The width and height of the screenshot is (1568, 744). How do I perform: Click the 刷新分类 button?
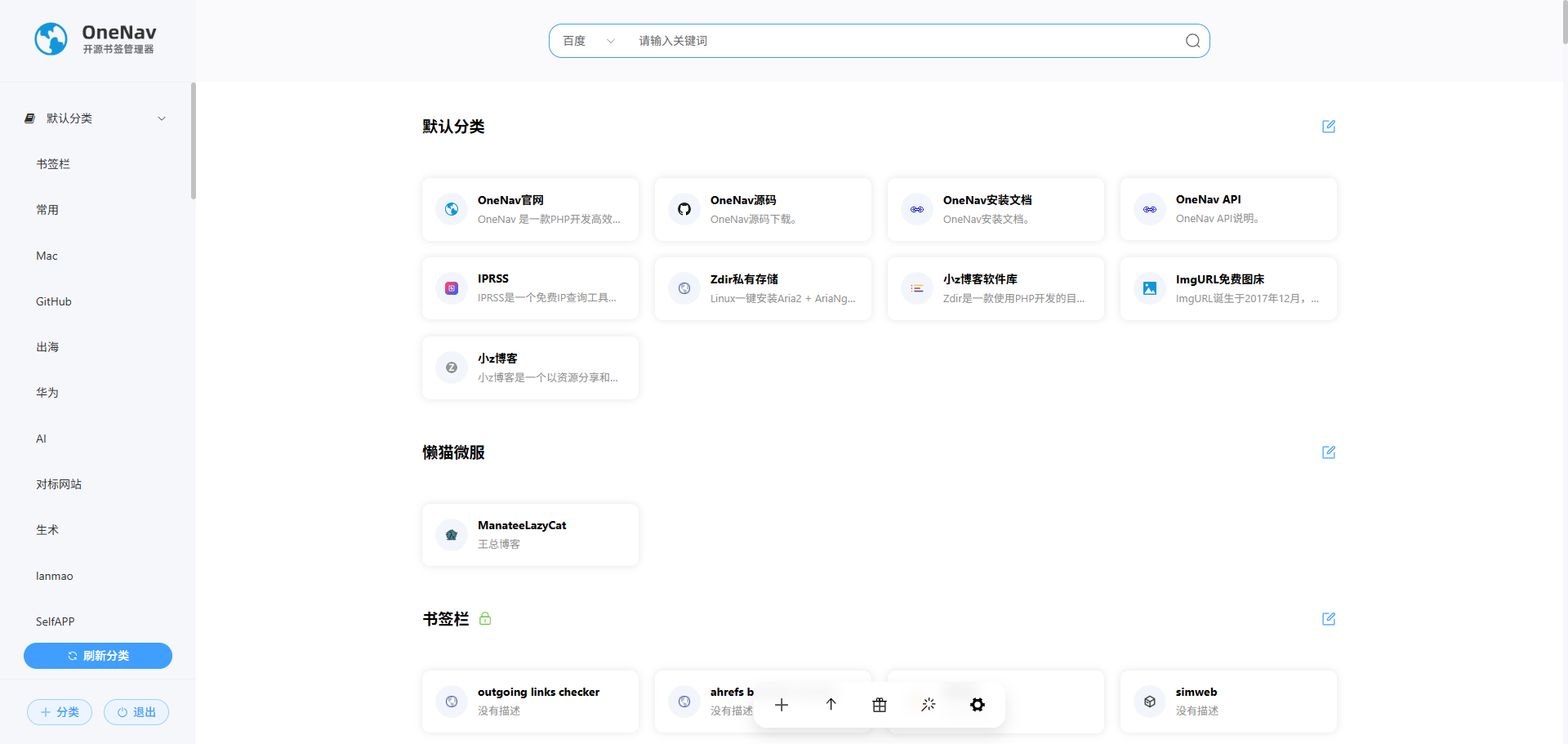coord(98,656)
